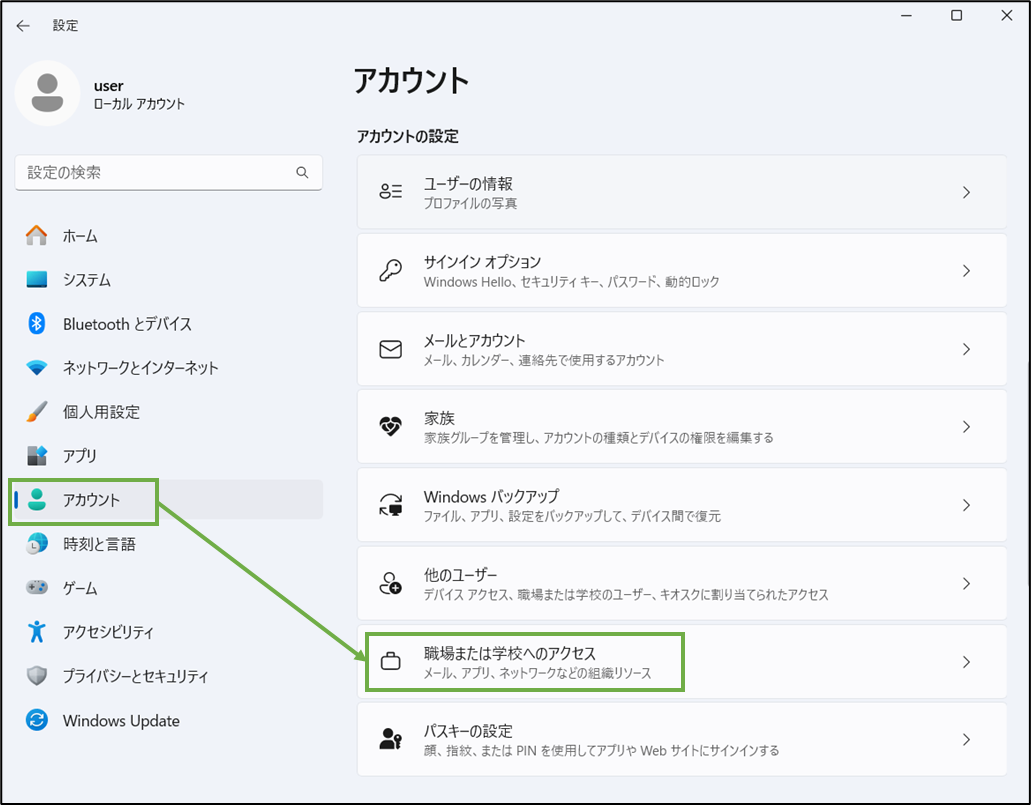This screenshot has height=805, width=1031.
Task: Click the envelope icon for mail accounts
Action: click(x=391, y=349)
